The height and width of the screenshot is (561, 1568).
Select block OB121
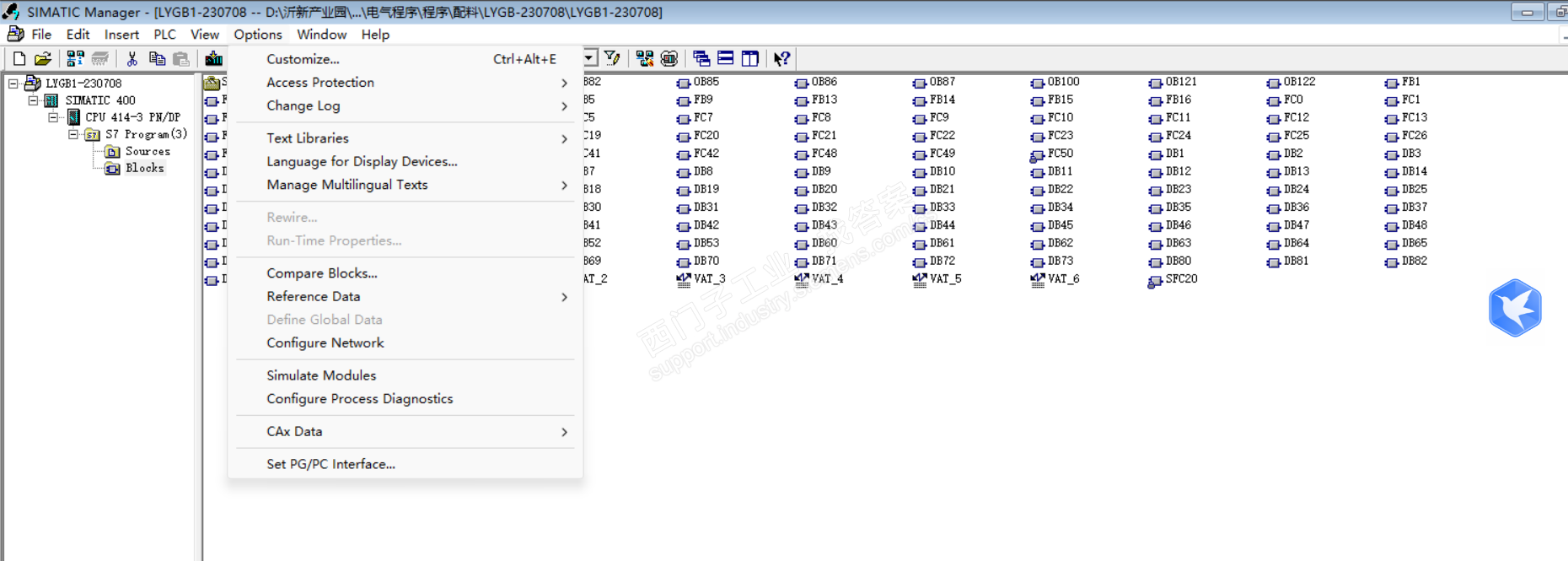click(1173, 82)
